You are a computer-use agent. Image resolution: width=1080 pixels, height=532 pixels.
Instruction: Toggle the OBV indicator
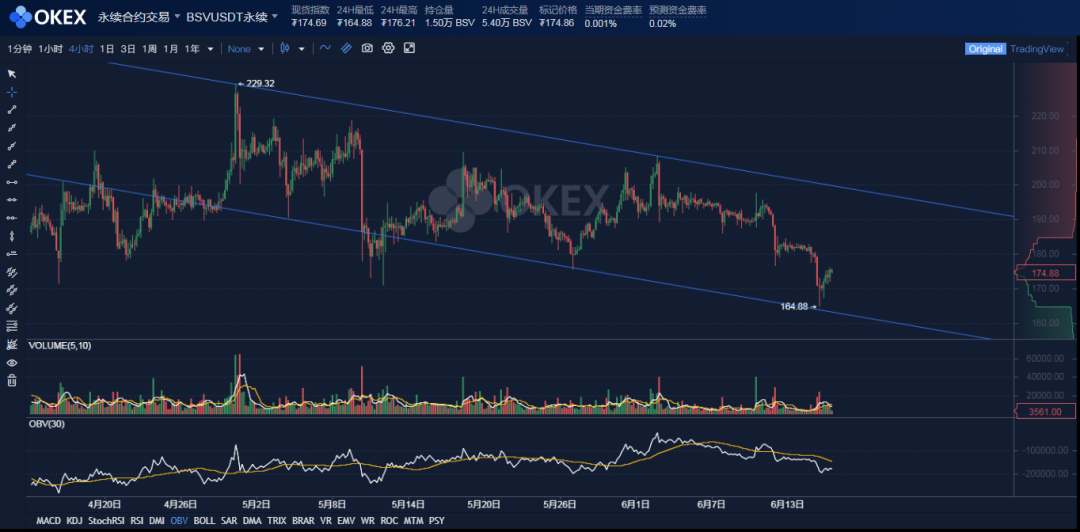click(179, 521)
